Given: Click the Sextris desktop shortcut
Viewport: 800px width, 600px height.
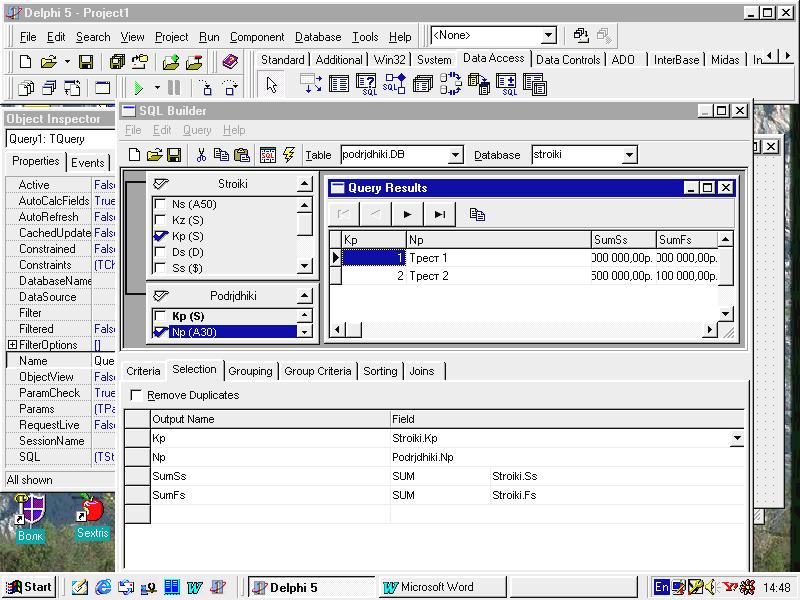Looking at the screenshot, I should [x=92, y=517].
